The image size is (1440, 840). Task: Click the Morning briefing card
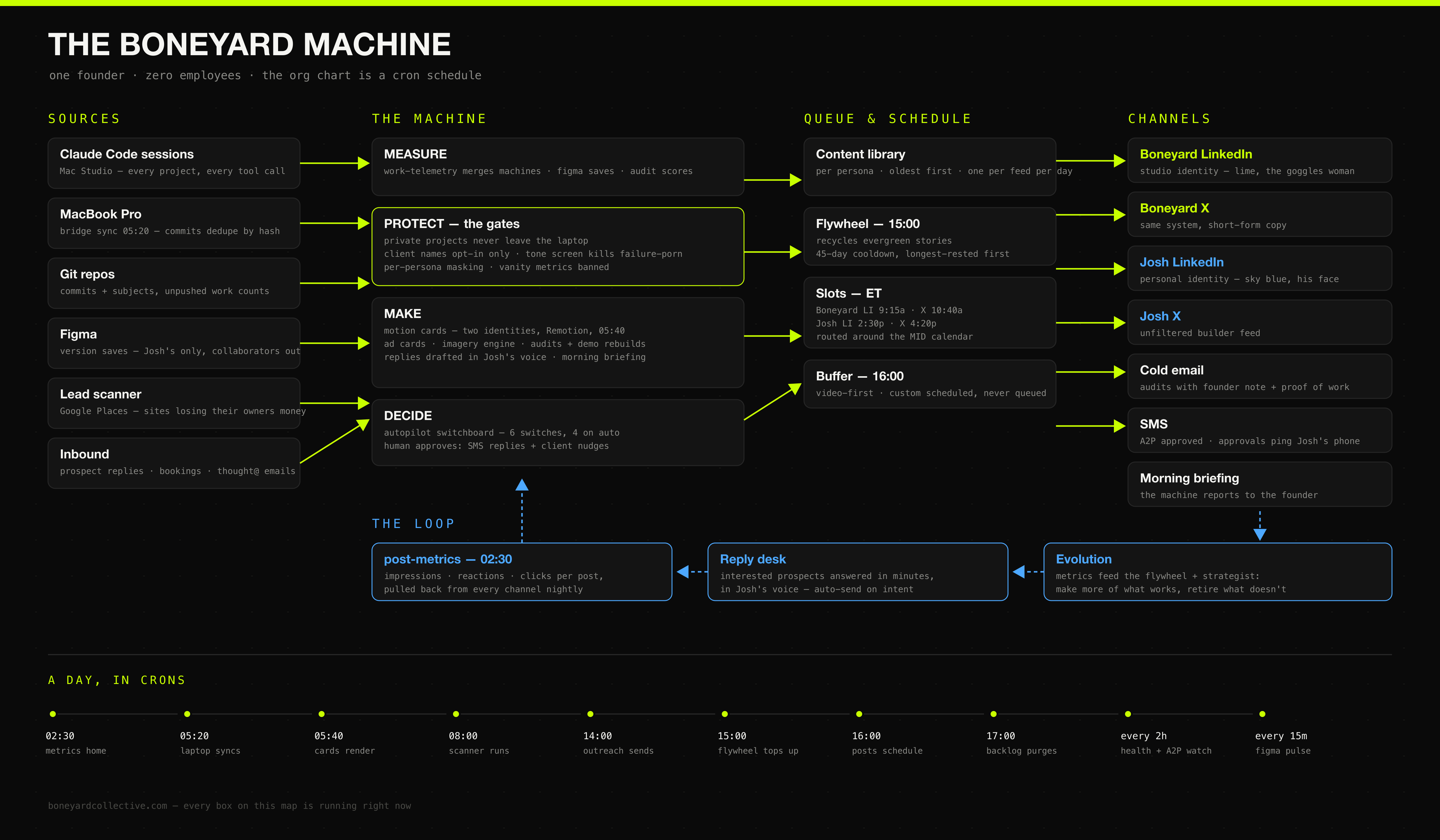coord(1259,484)
